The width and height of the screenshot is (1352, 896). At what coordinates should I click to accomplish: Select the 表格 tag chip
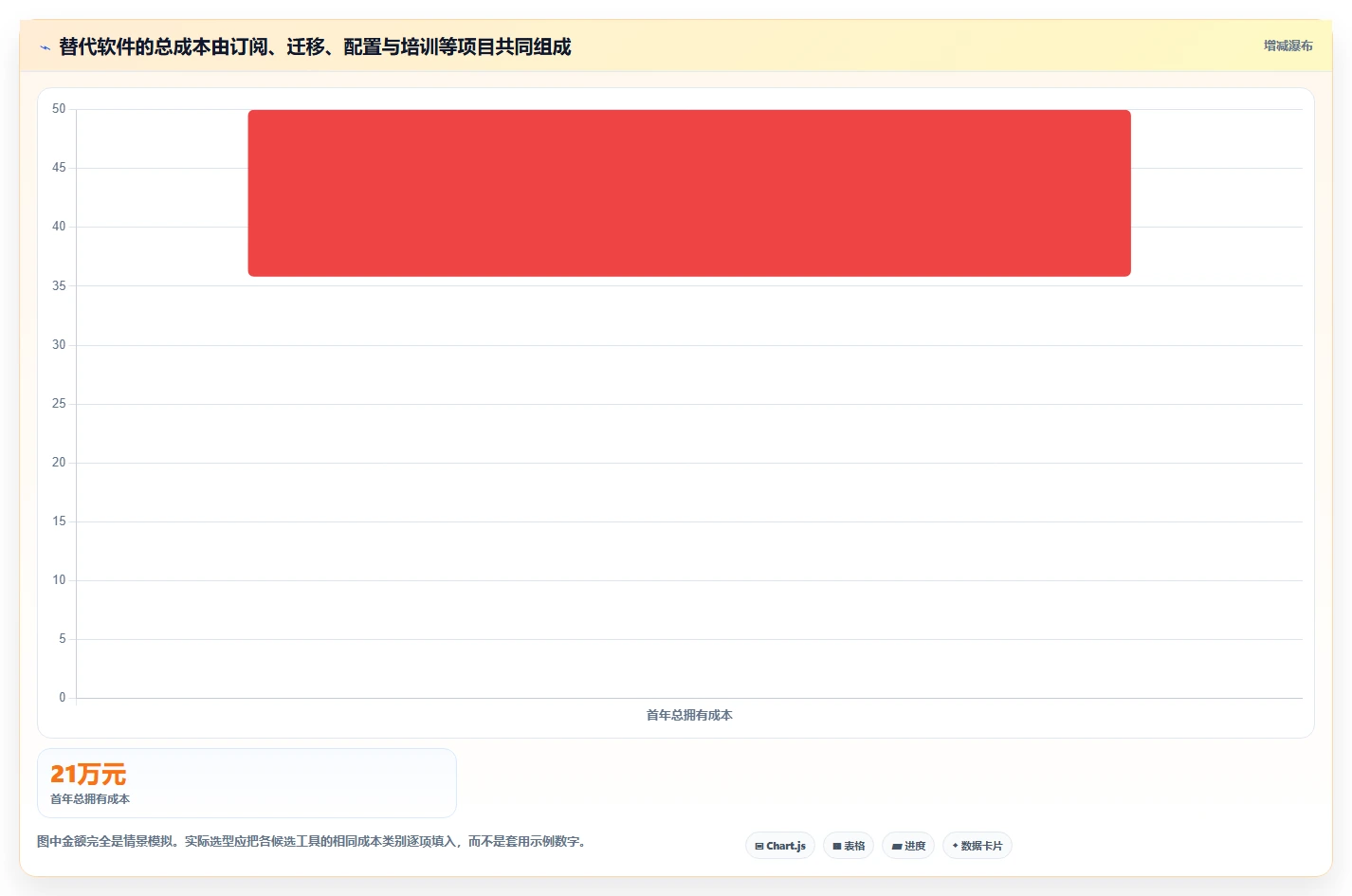coord(849,846)
